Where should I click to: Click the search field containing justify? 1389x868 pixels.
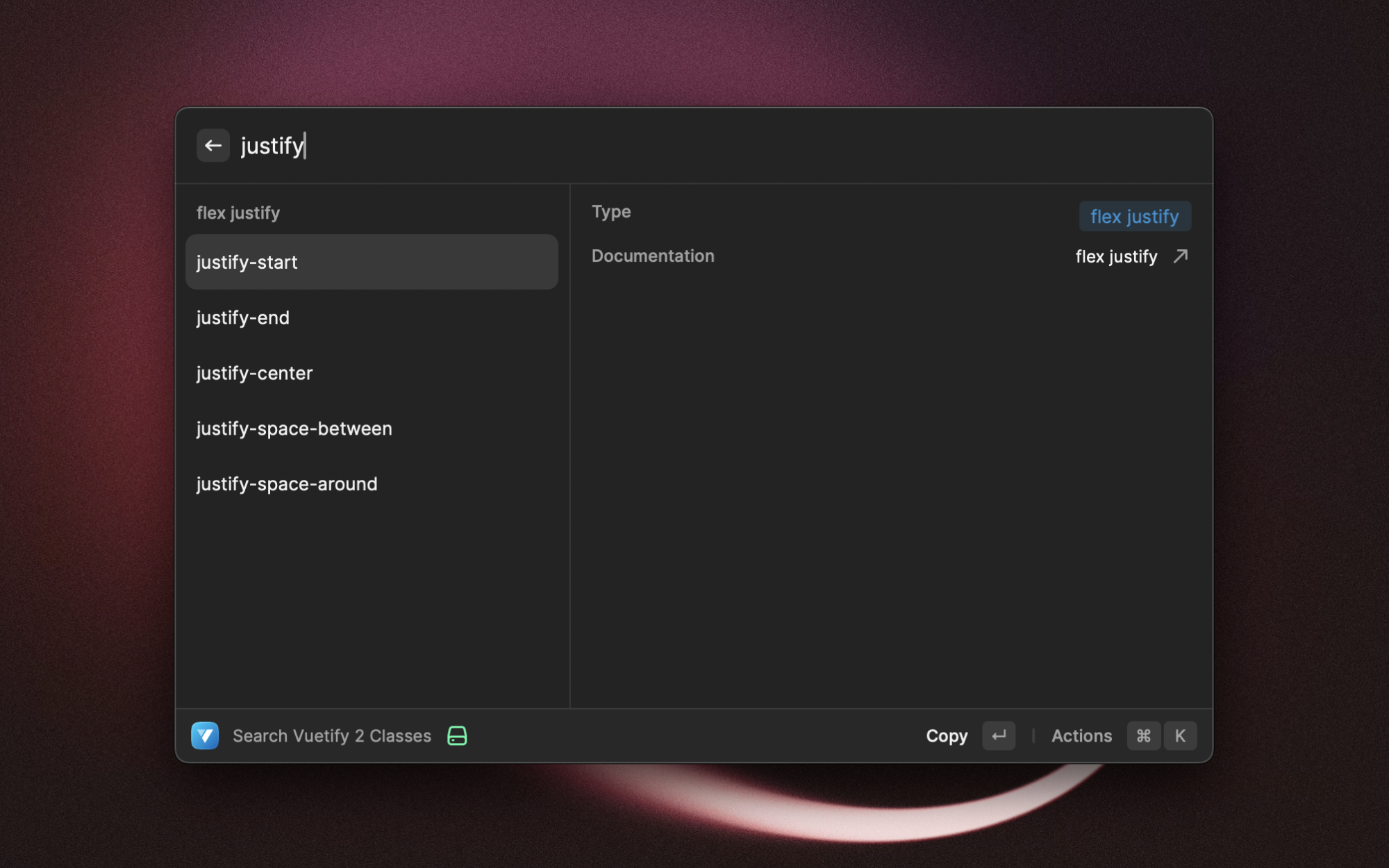pos(715,146)
